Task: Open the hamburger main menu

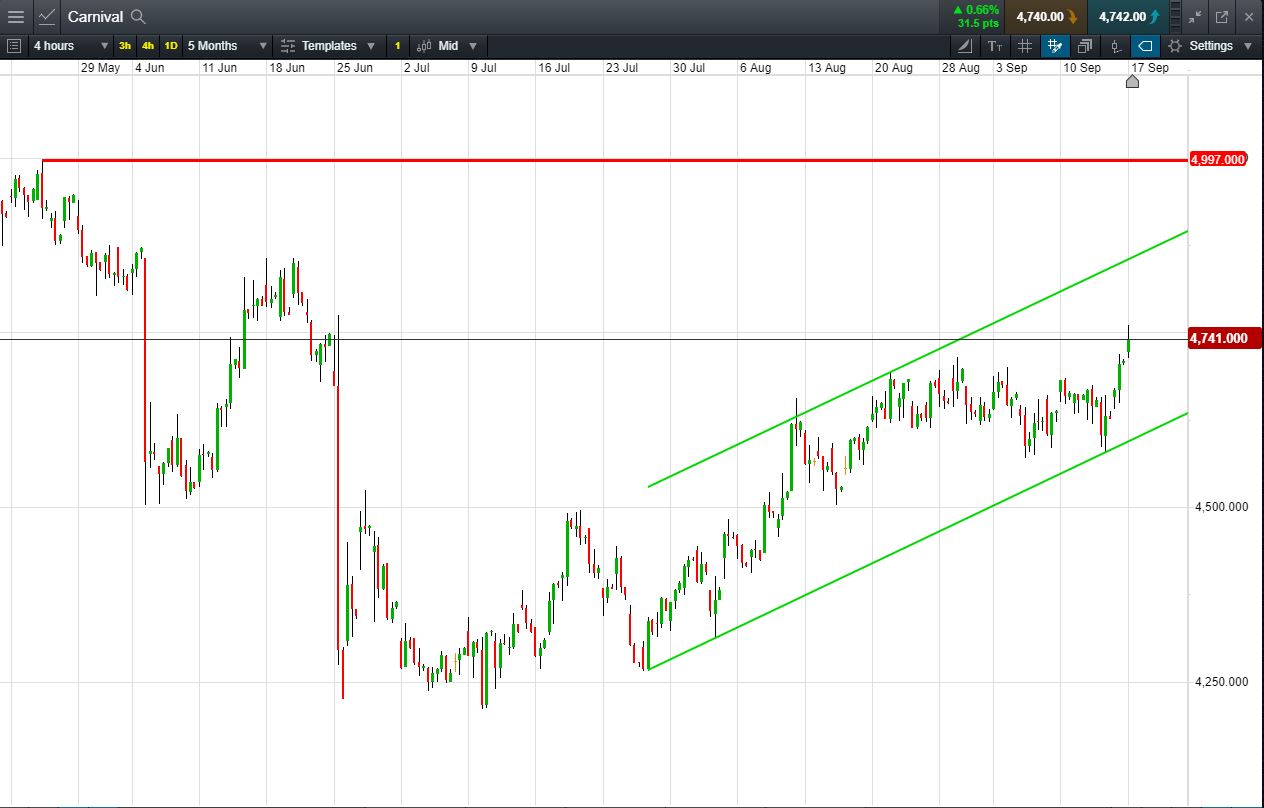Action: (15, 16)
